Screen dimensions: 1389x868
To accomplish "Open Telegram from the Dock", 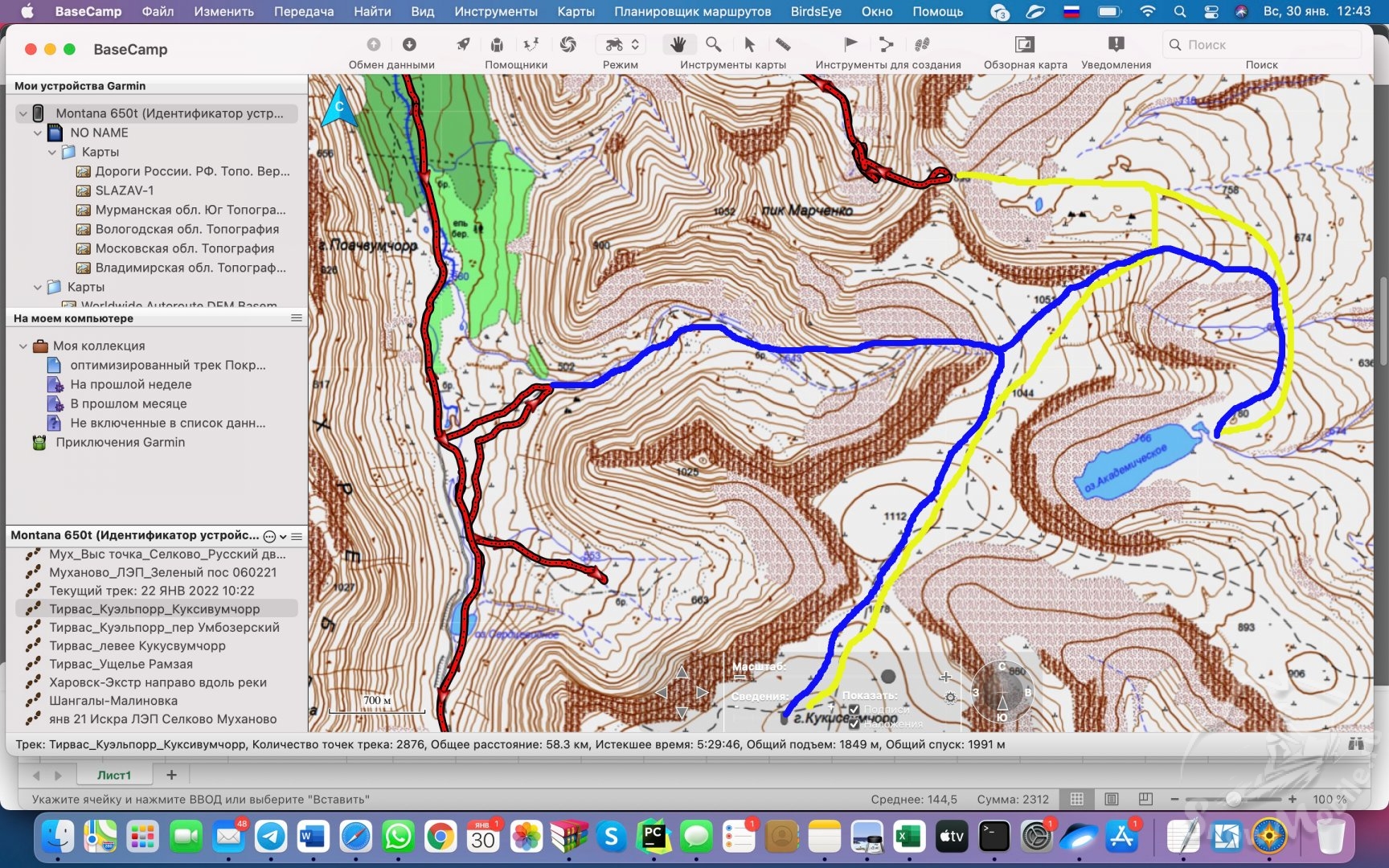I will coord(271,837).
